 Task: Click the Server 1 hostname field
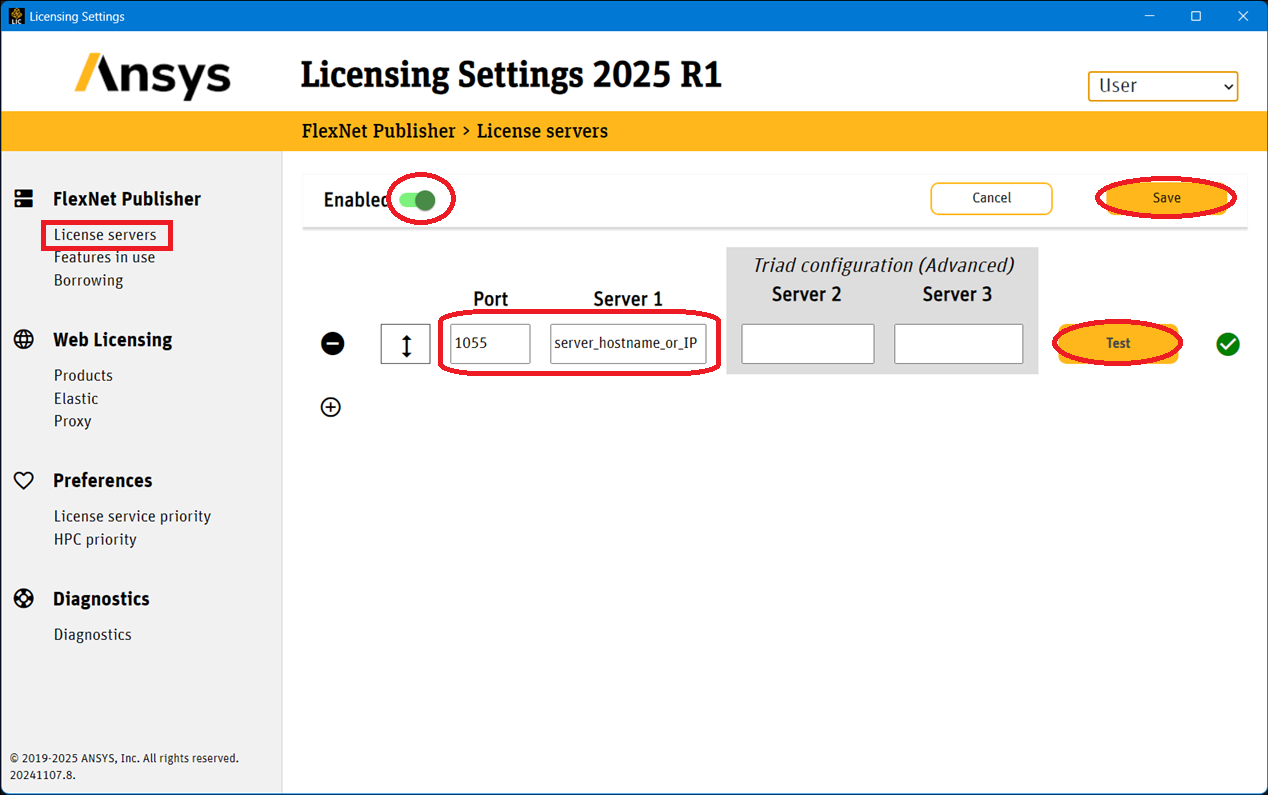point(628,344)
